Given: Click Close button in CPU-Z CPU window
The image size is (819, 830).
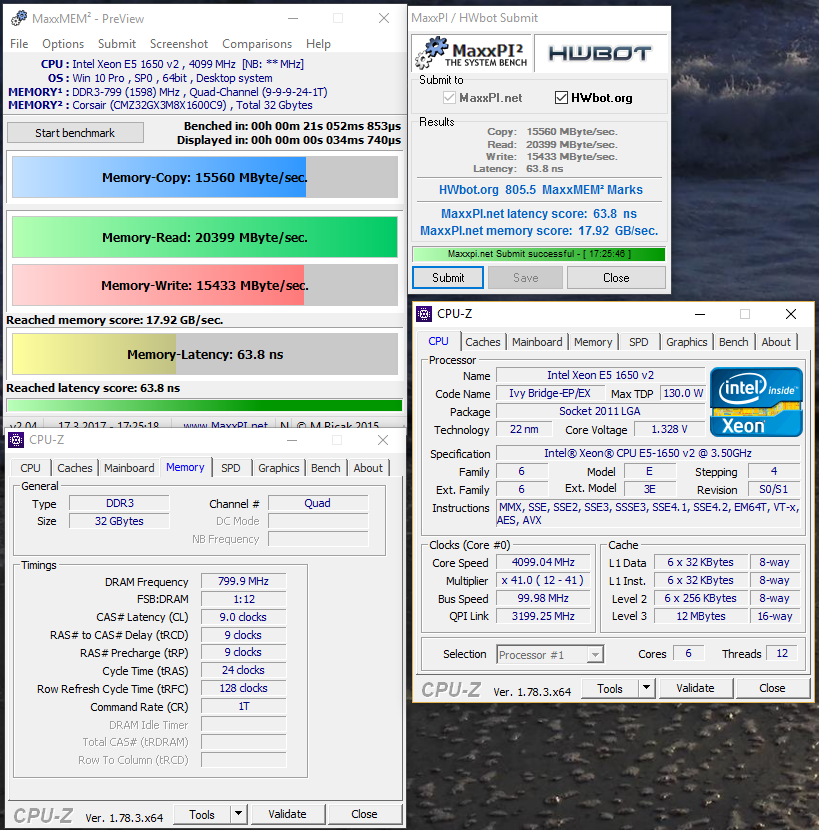Looking at the screenshot, I should (x=772, y=688).
